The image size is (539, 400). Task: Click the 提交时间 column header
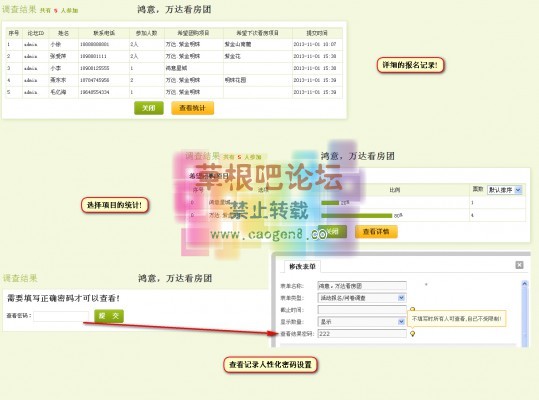[x=317, y=33]
